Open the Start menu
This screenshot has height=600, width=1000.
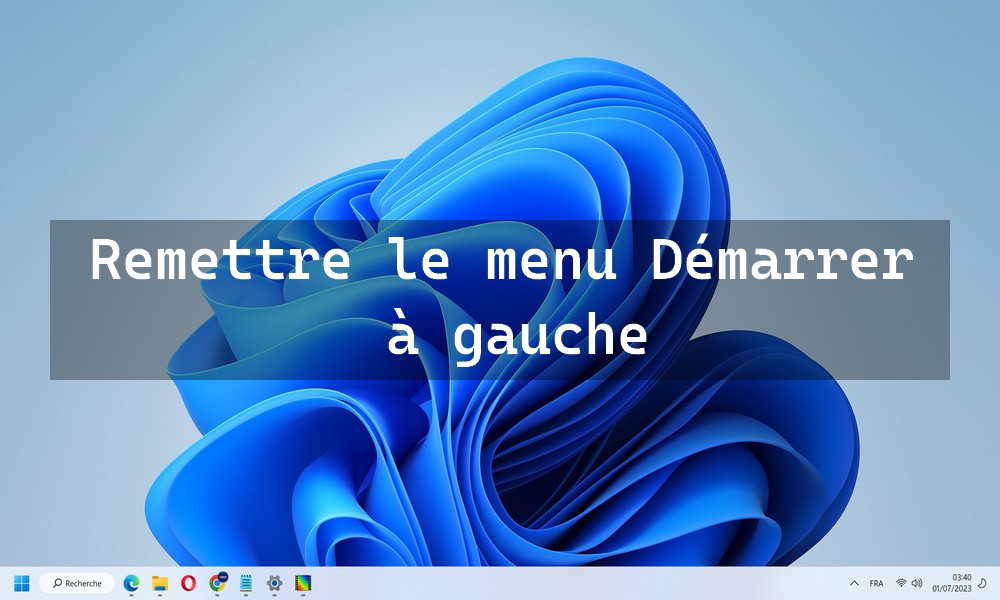click(21, 583)
